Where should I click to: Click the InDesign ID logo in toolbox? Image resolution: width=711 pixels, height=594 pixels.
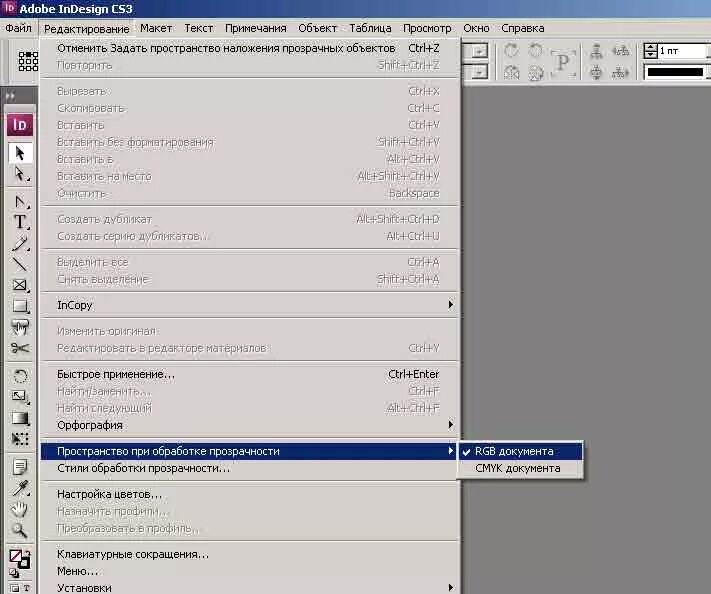click(x=19, y=125)
